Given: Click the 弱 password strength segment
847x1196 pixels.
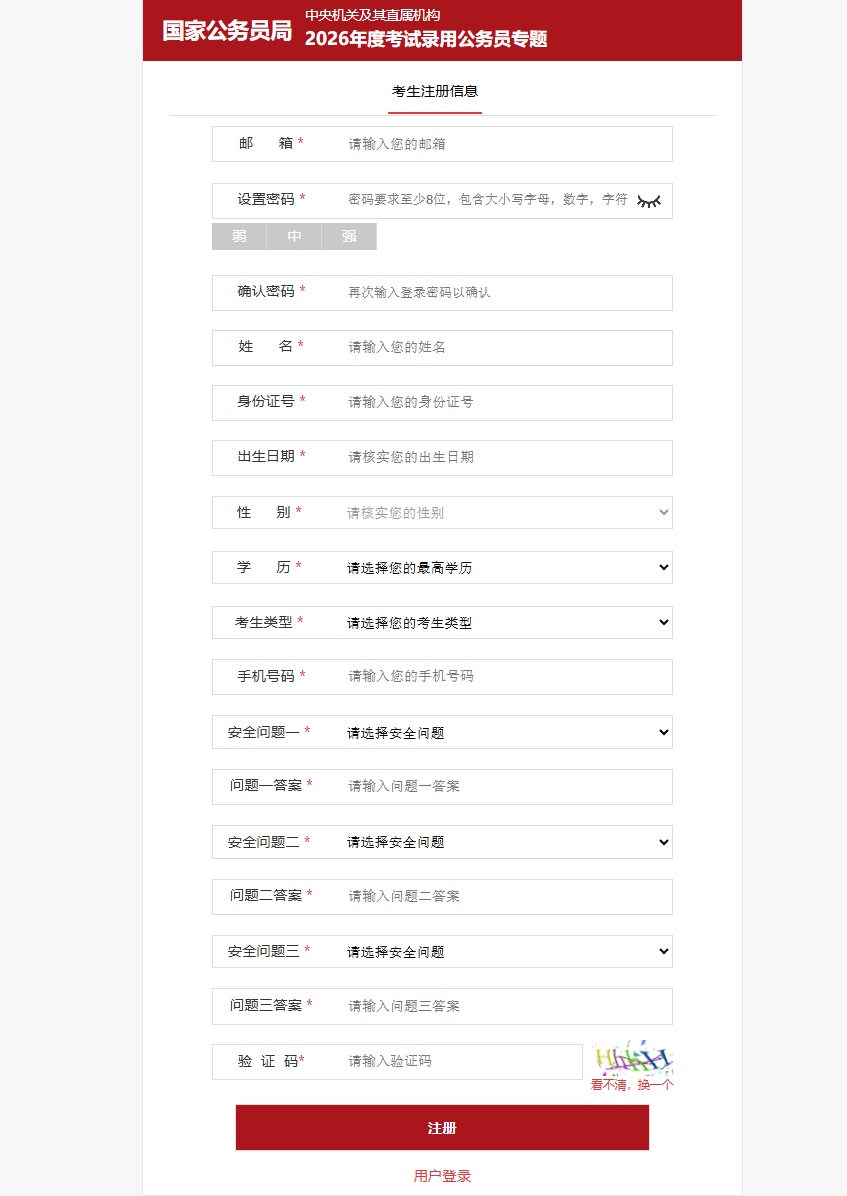Looking at the screenshot, I should click(x=239, y=237).
